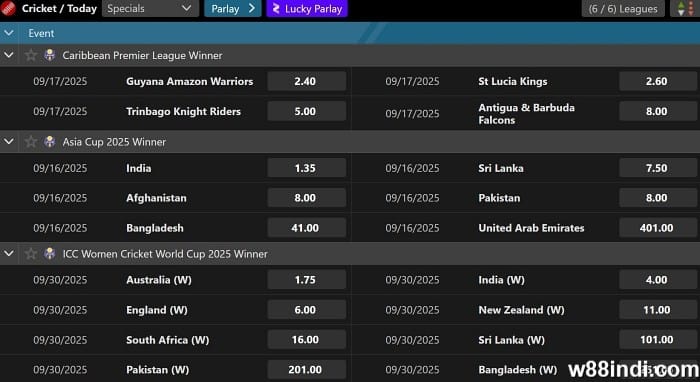
Task: Open Lucky Parlay
Action: (x=307, y=8)
